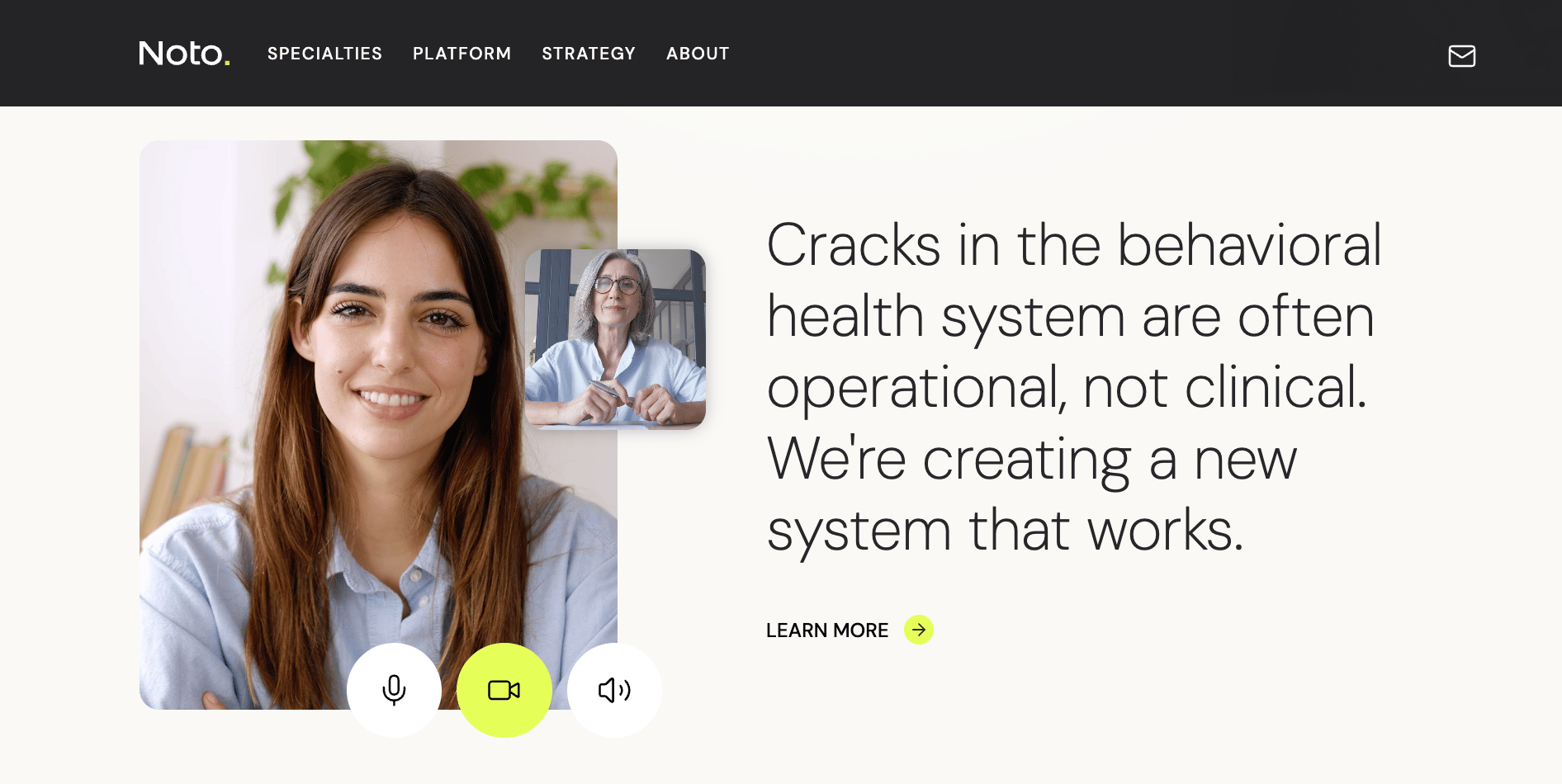Follow the LEARN MORE link text

pyautogui.click(x=827, y=631)
